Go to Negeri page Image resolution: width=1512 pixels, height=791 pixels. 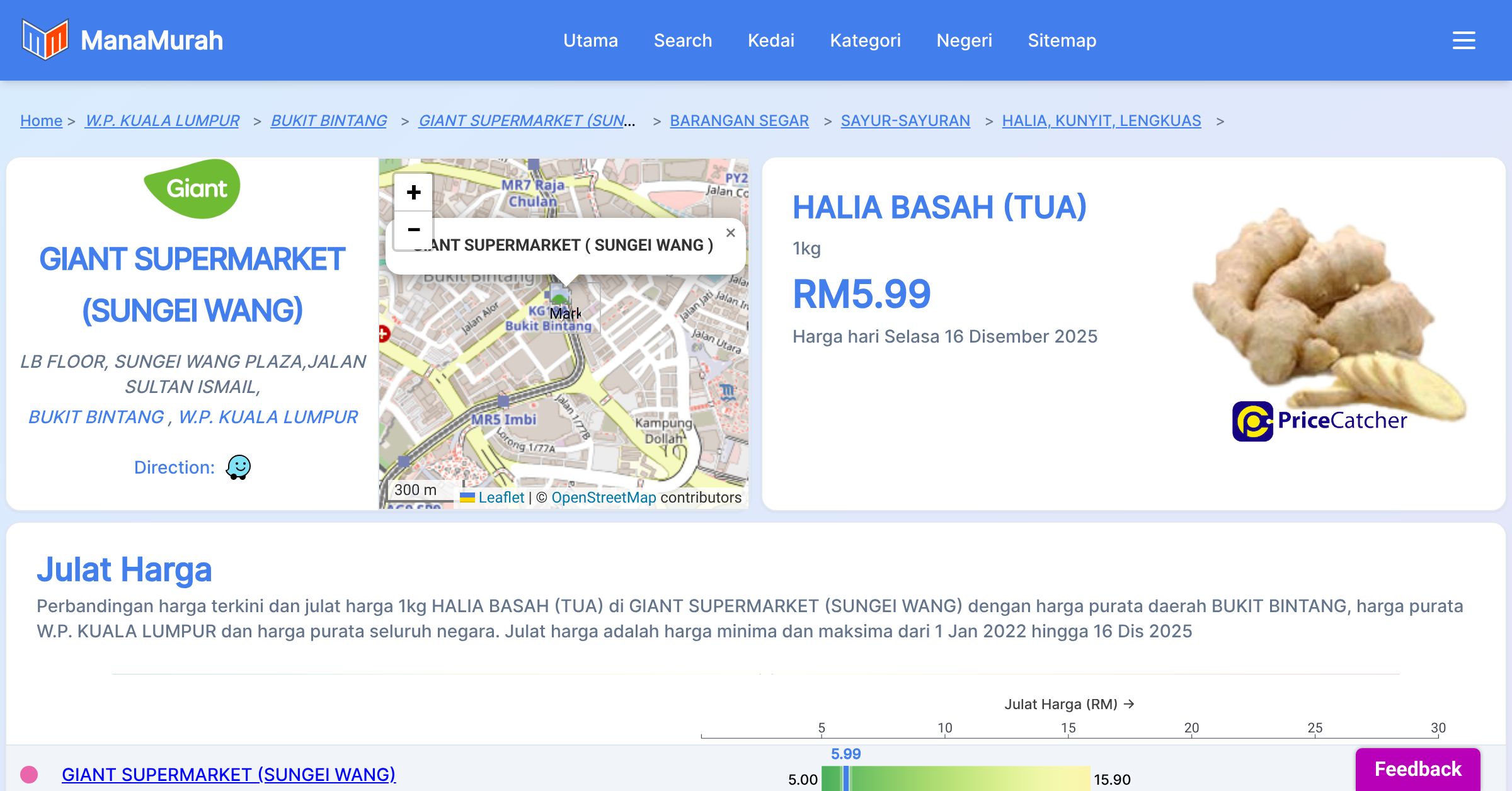point(964,40)
